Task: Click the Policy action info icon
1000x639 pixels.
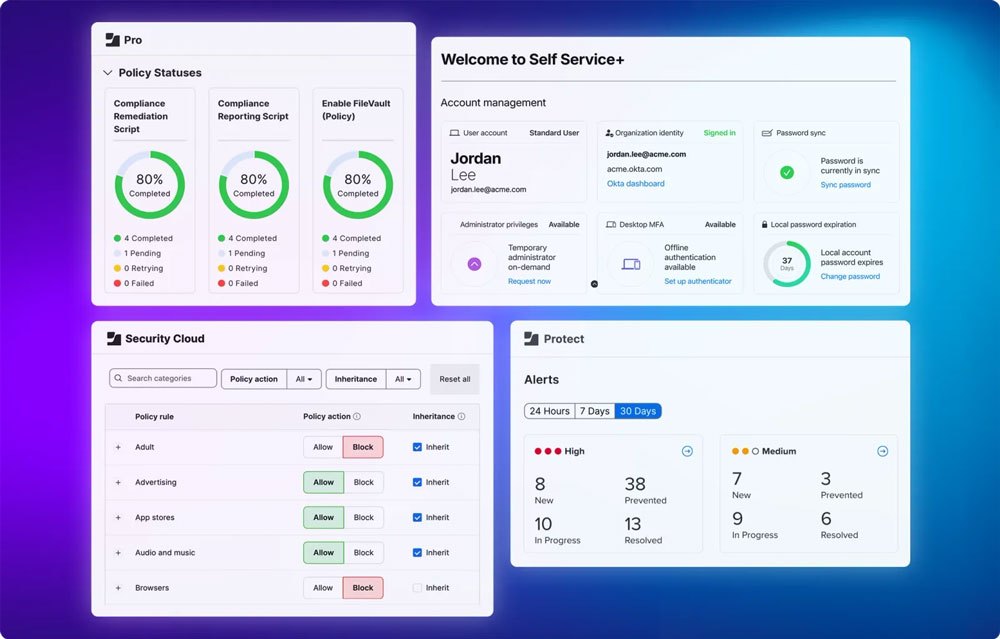Action: [x=357, y=416]
